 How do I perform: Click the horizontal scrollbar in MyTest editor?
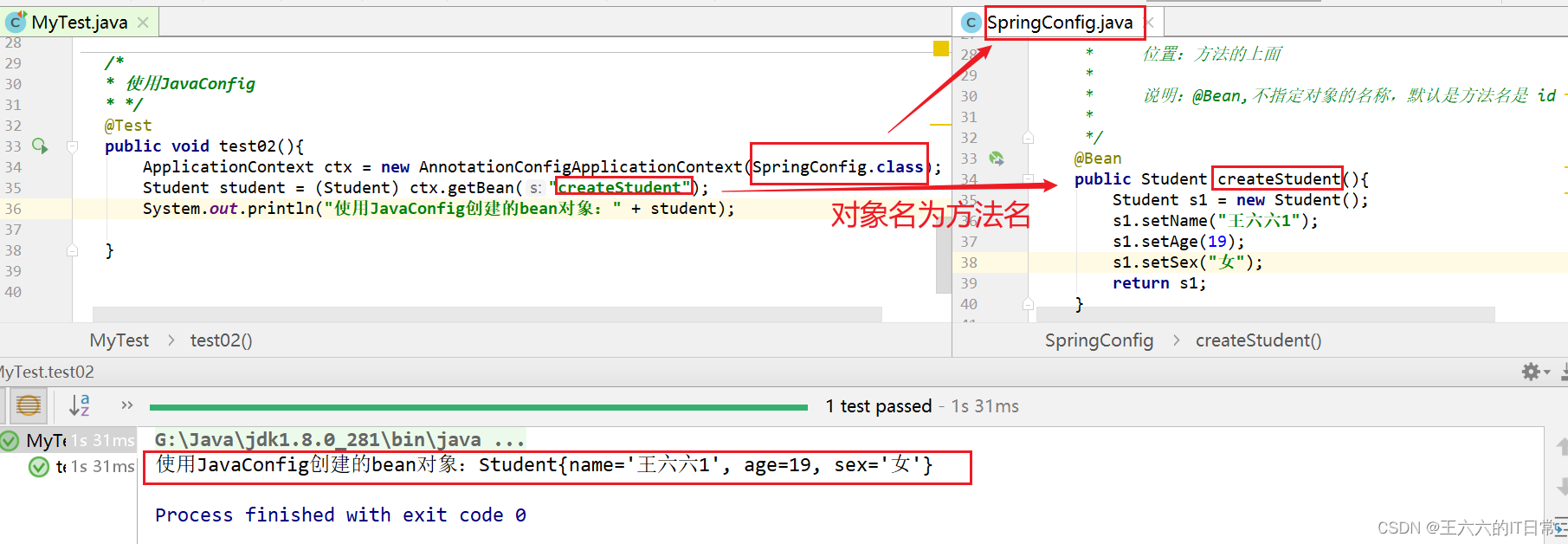(487, 314)
